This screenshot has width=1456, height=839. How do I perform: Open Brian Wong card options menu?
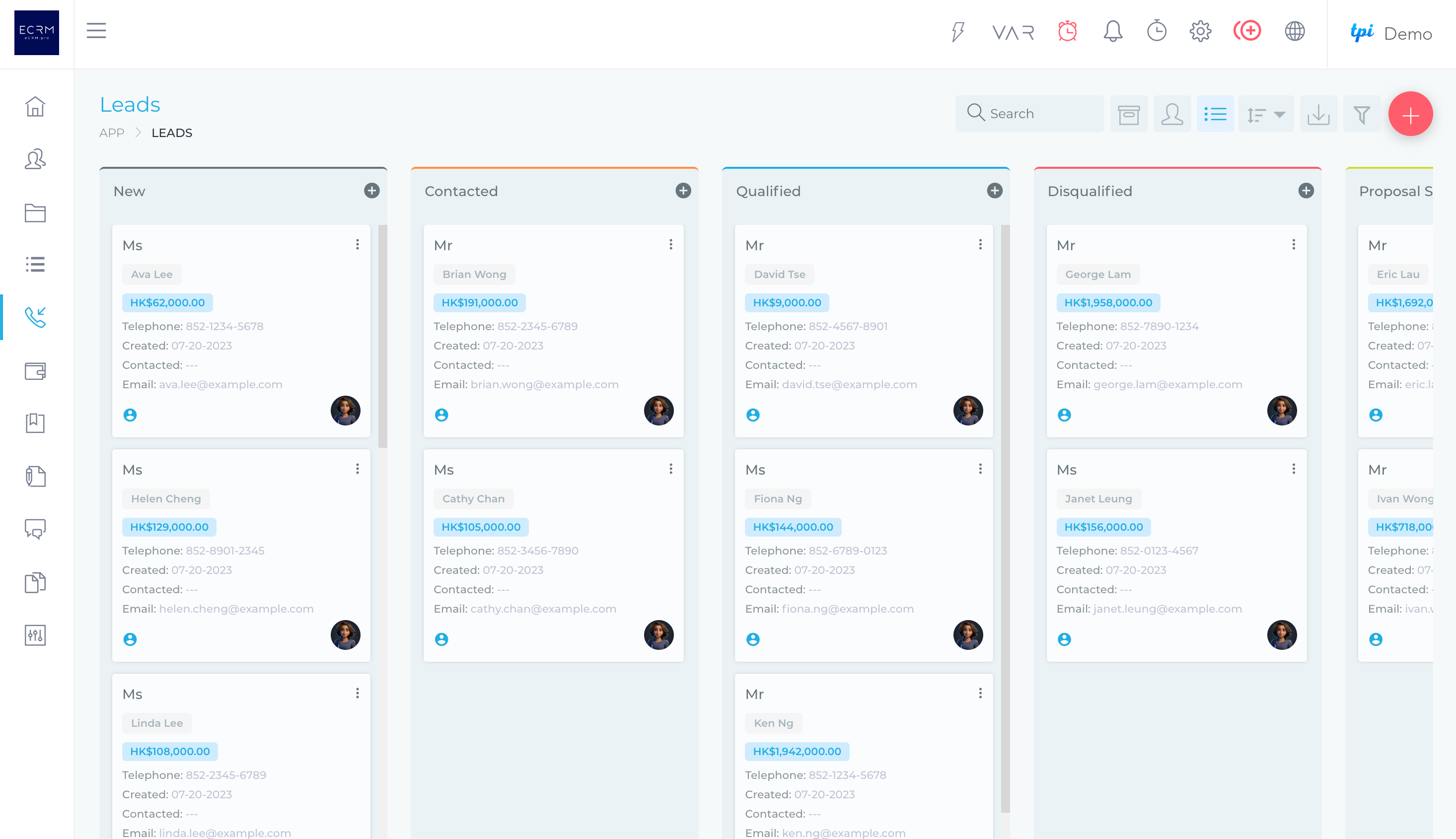(671, 244)
